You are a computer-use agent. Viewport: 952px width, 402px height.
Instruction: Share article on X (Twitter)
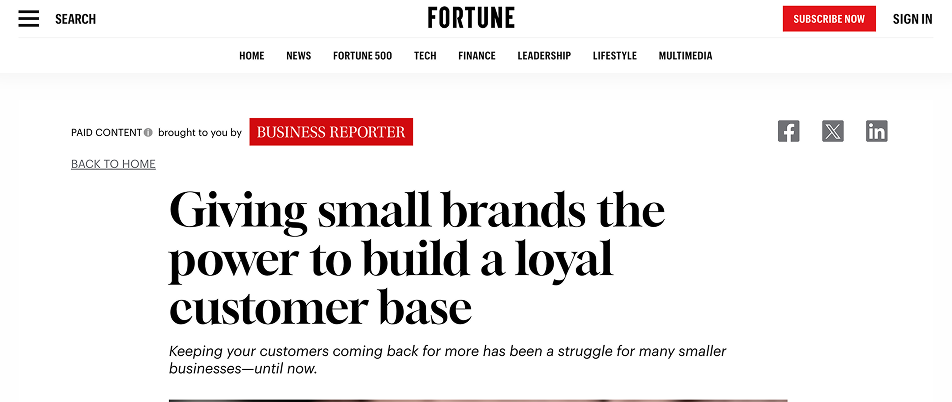[832, 131]
